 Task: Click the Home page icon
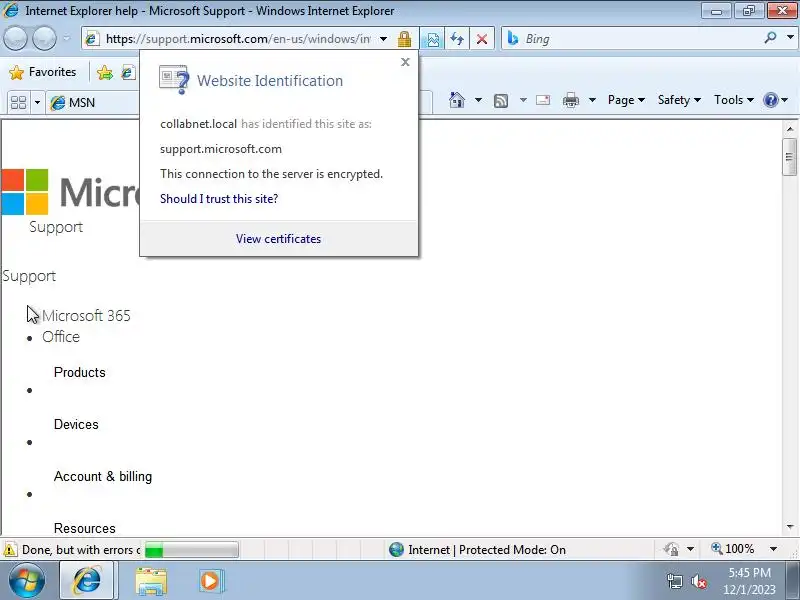(x=457, y=100)
